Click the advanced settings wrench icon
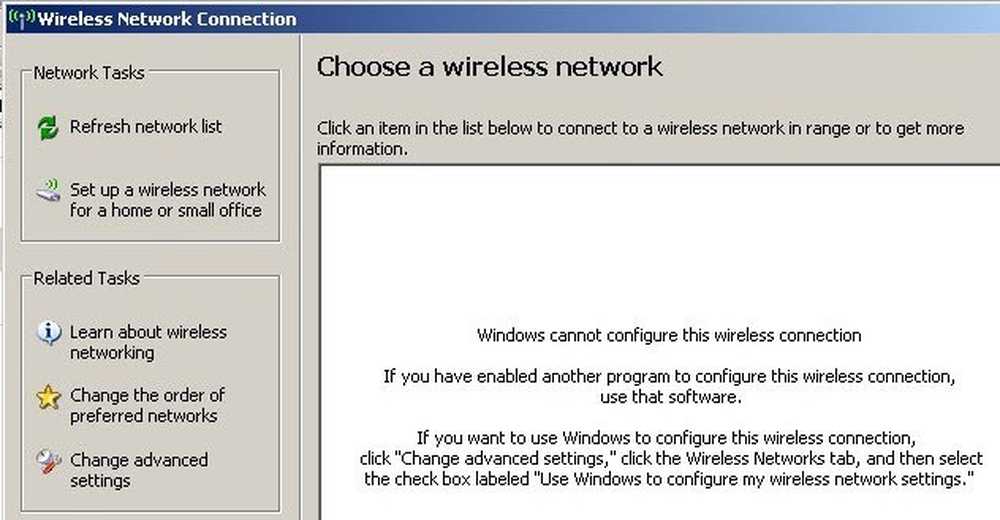Screen dimensions: 1000x520 click(x=48, y=461)
